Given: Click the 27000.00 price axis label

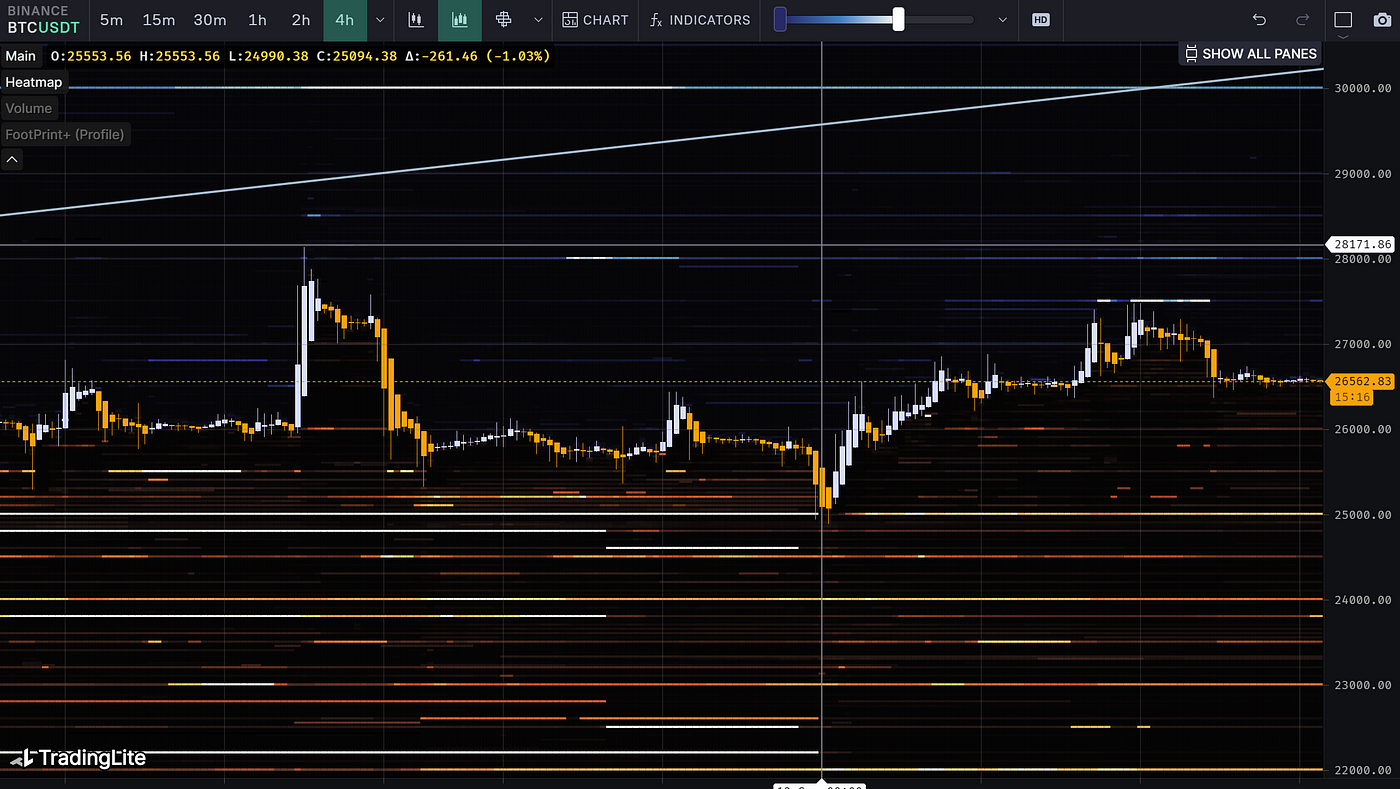Looking at the screenshot, I should [1363, 344].
